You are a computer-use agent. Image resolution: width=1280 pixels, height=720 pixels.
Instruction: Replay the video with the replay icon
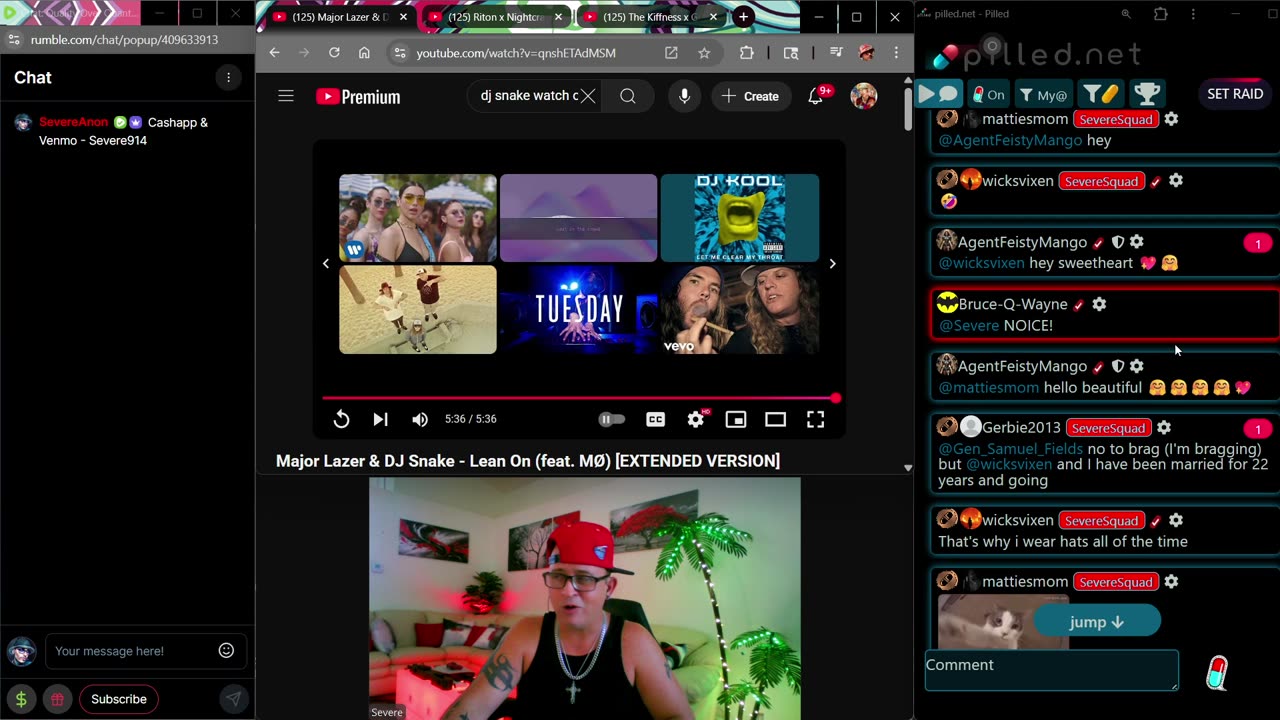click(x=341, y=419)
